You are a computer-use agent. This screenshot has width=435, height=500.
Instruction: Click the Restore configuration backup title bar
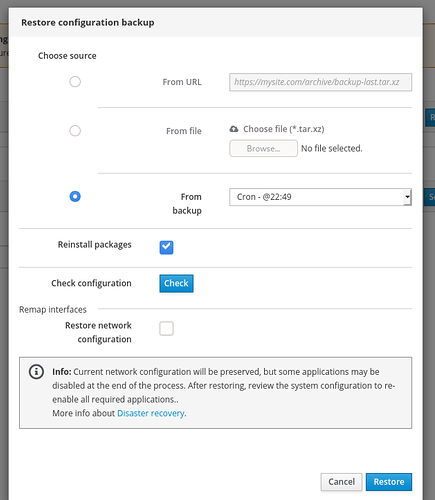216,22
